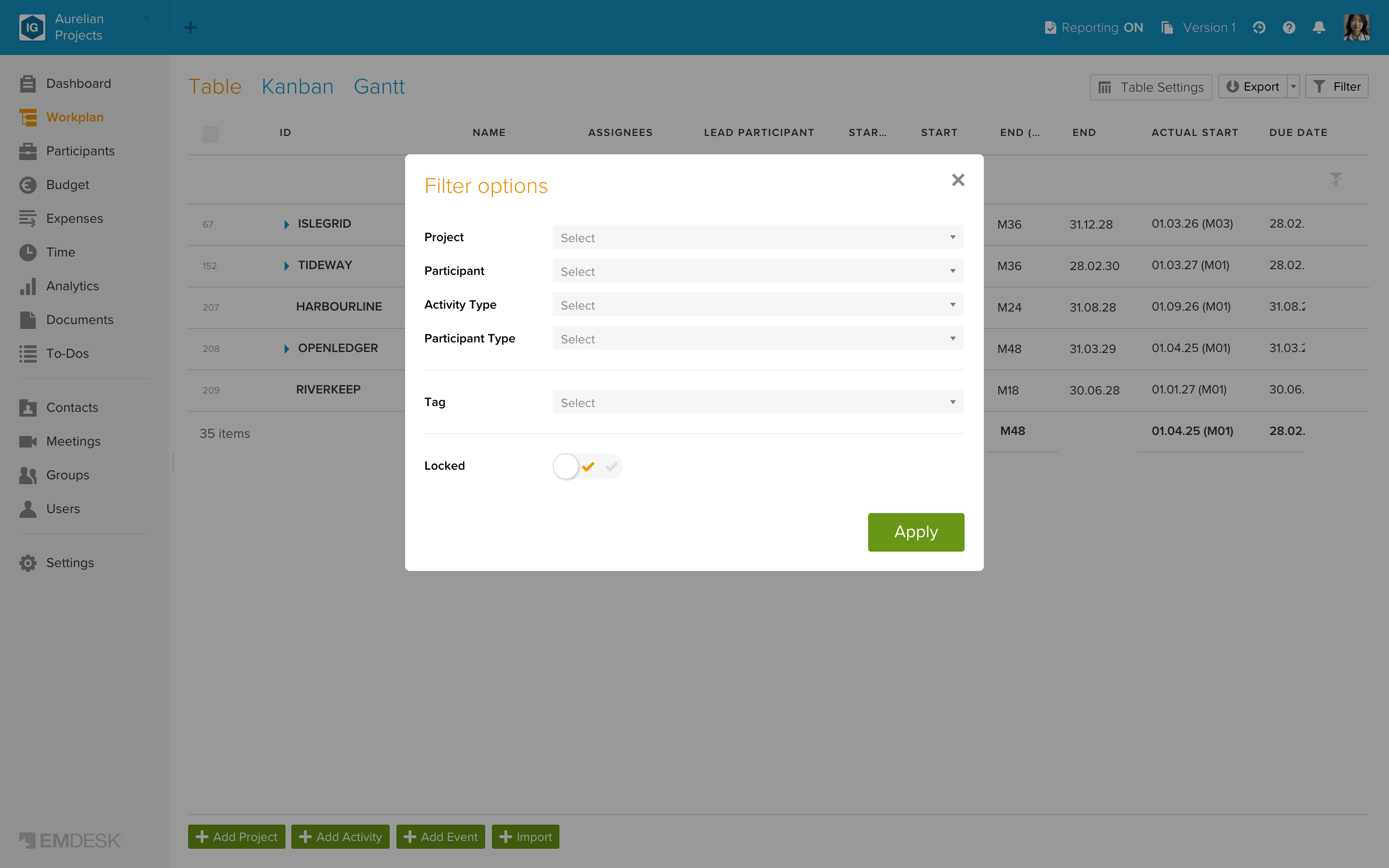Click the Workplan sidebar icon
The height and width of the screenshot is (868, 1389).
pyautogui.click(x=27, y=117)
